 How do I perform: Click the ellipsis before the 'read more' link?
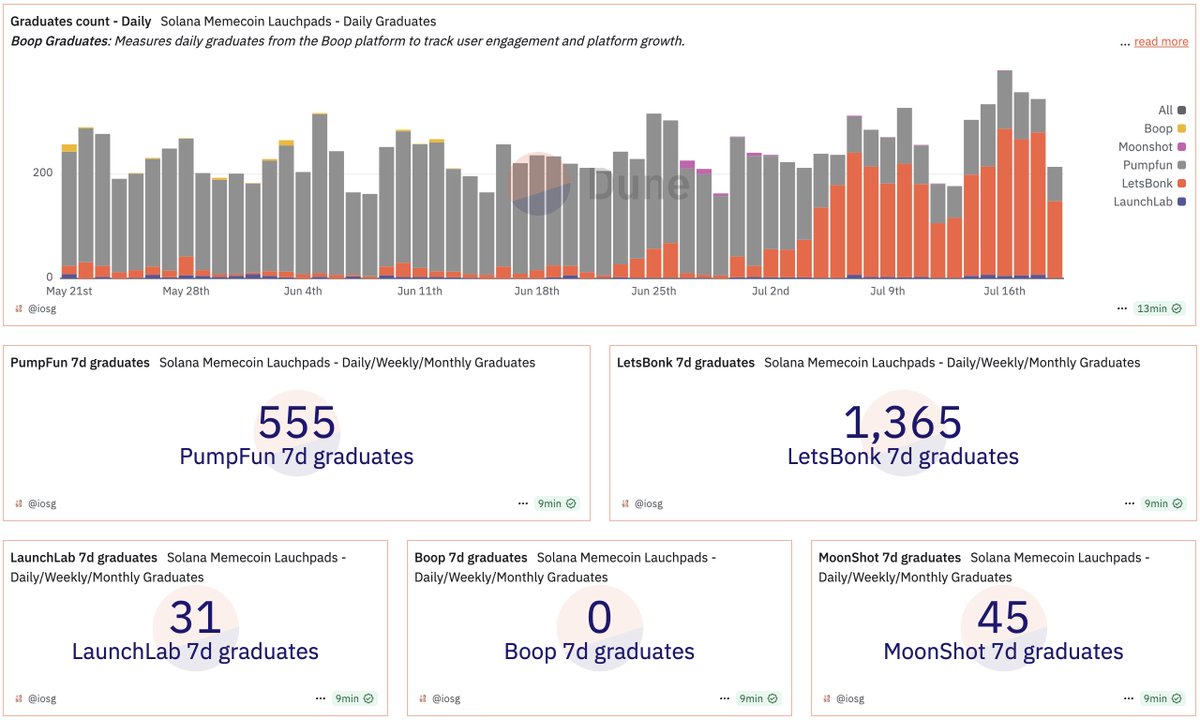1125,42
